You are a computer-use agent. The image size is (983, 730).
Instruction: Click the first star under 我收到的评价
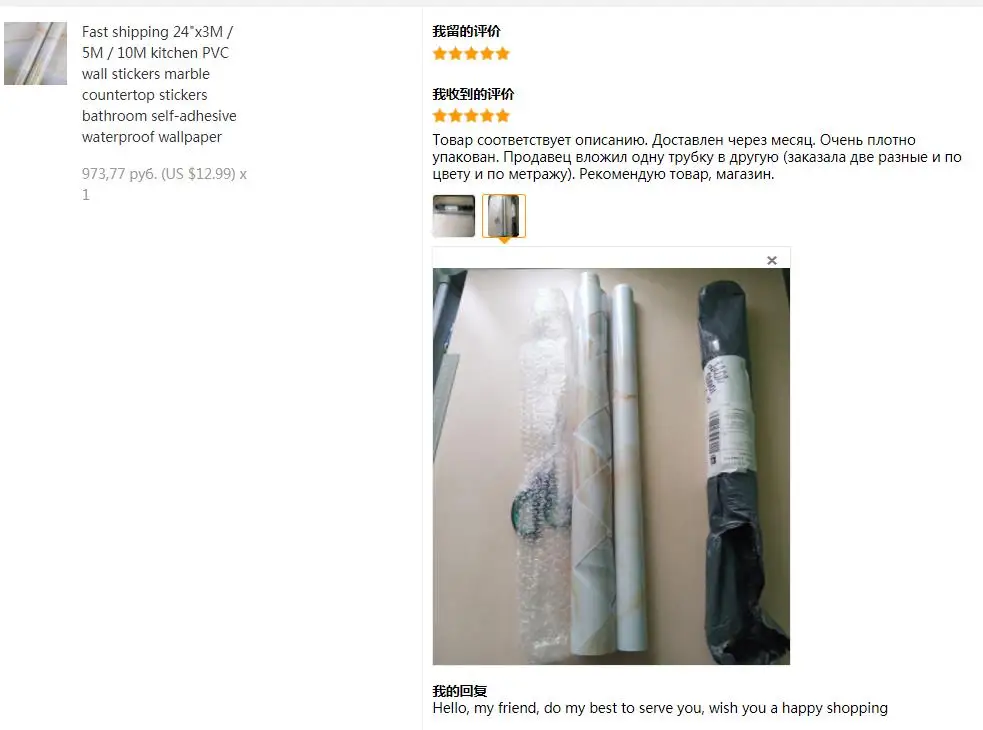440,115
